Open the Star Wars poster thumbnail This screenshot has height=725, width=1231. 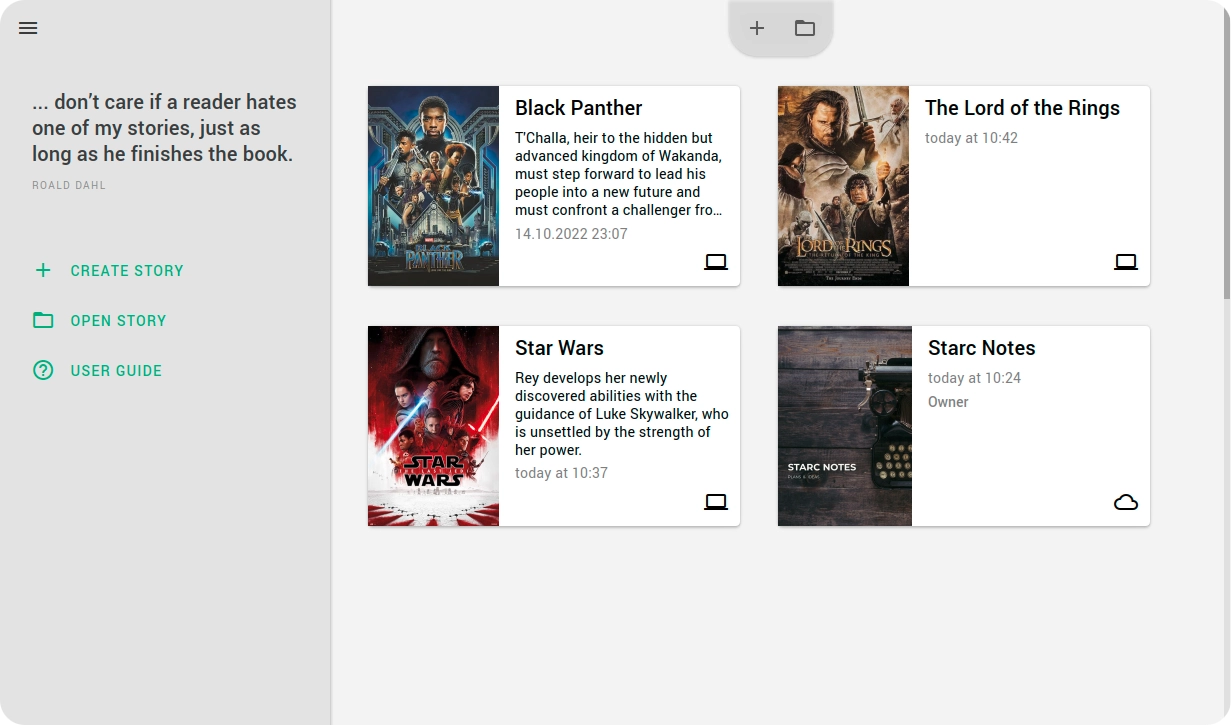click(433, 426)
